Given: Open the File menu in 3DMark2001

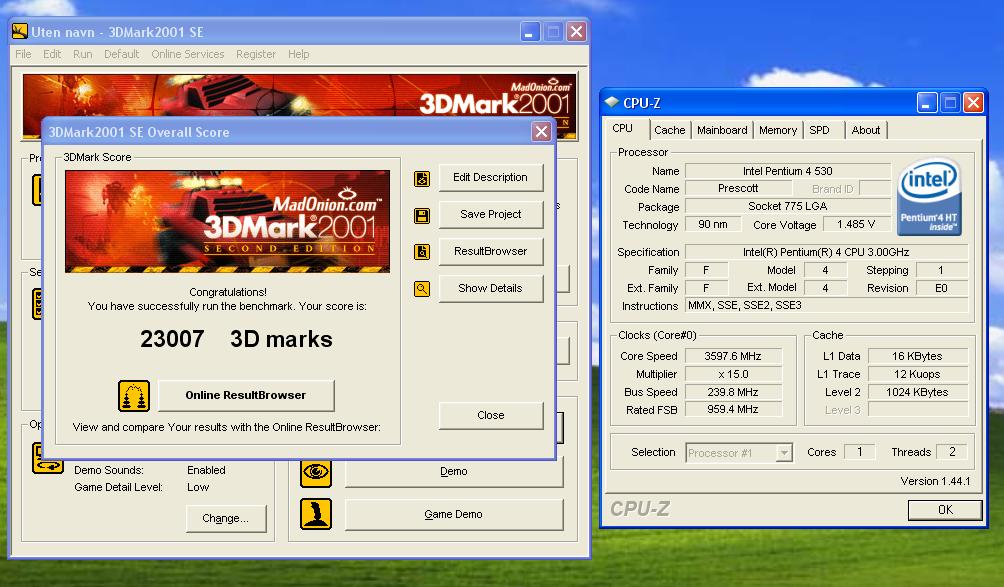Looking at the screenshot, I should 23,54.
